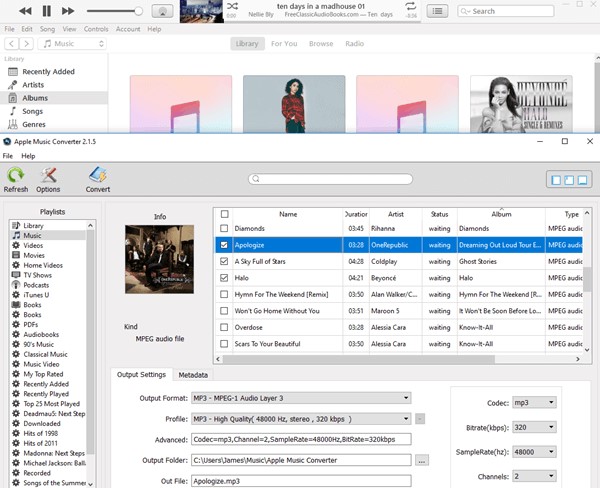Click iTunes search field dropdown
Image resolution: width=600 pixels, height=488 pixels.
(465, 11)
